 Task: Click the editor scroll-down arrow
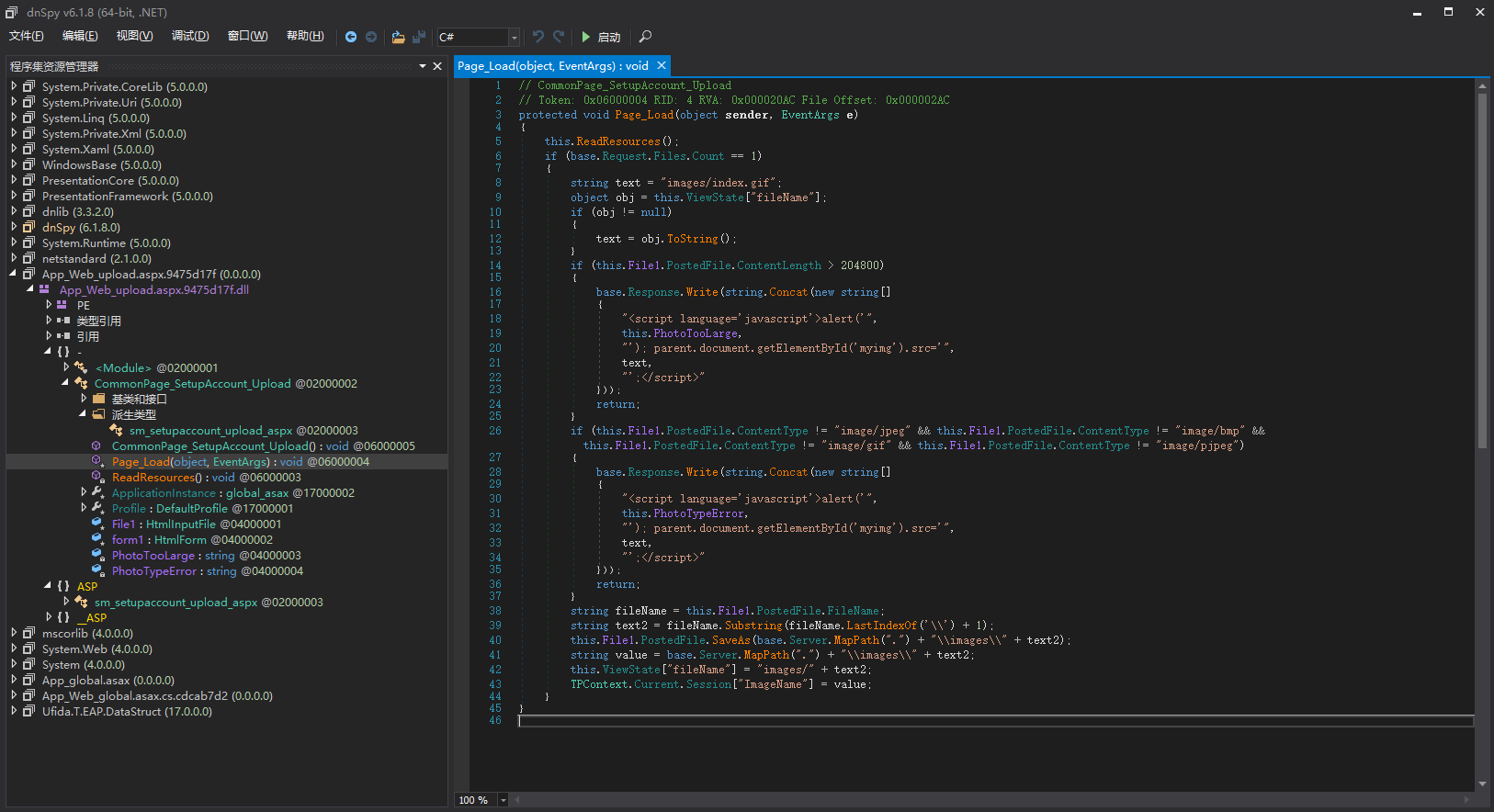click(1482, 784)
